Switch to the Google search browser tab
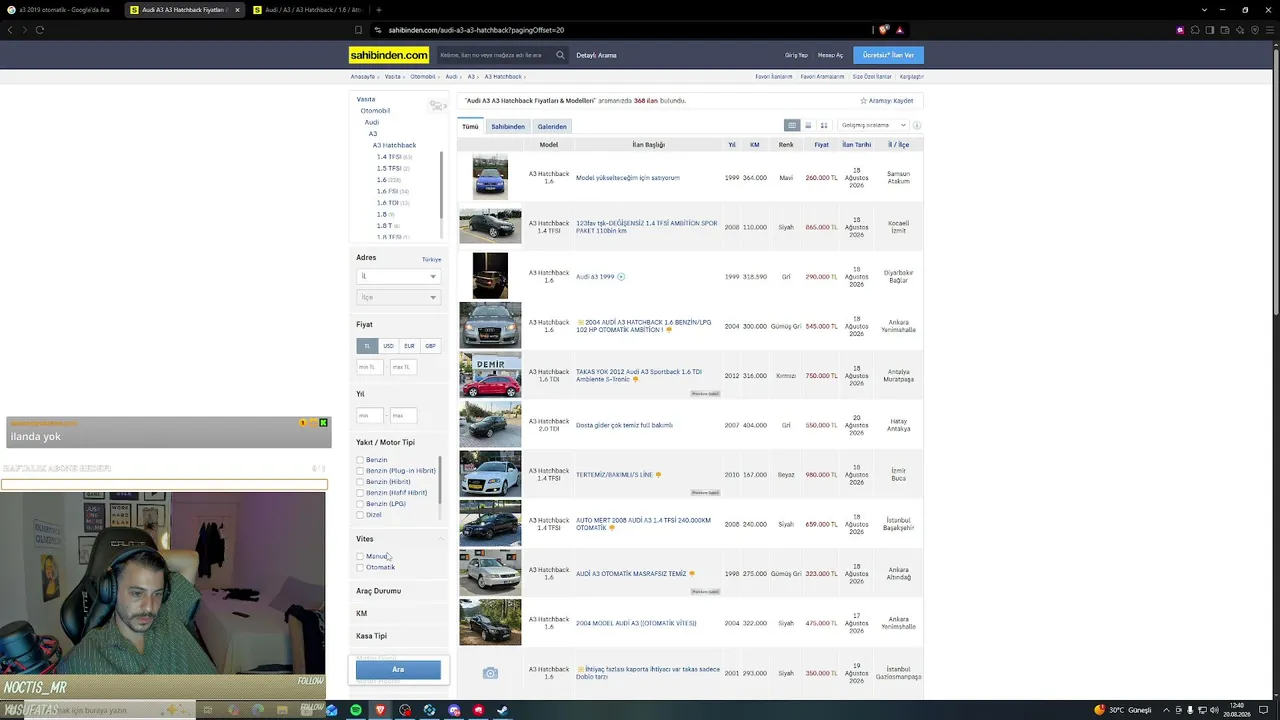1280x720 pixels. (x=62, y=10)
